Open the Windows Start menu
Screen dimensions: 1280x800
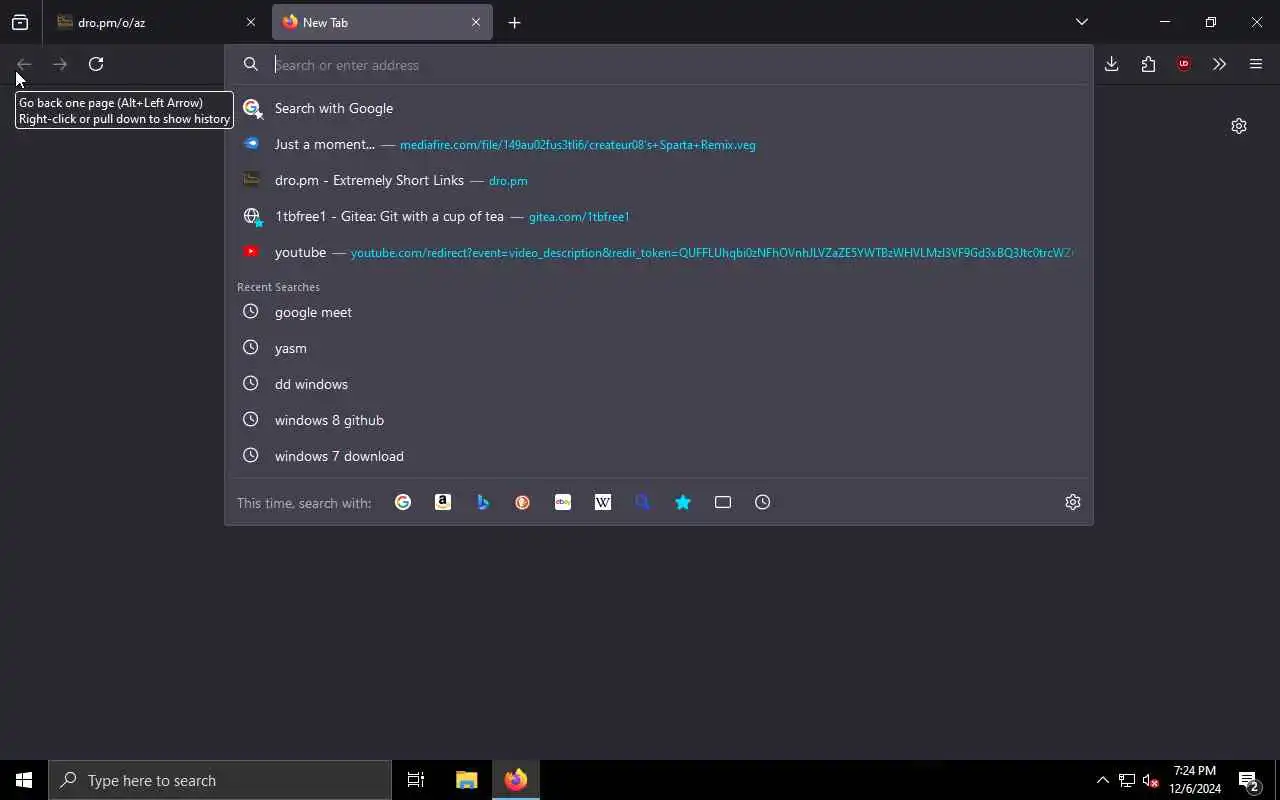pos(24,780)
